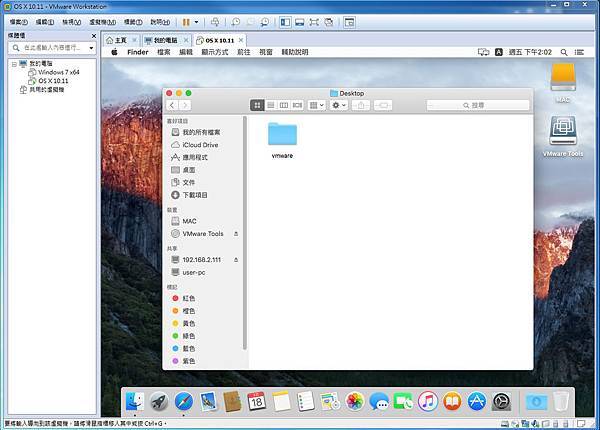Select purple tag in Finder sidebar
This screenshot has width=600, height=430.
189,361
